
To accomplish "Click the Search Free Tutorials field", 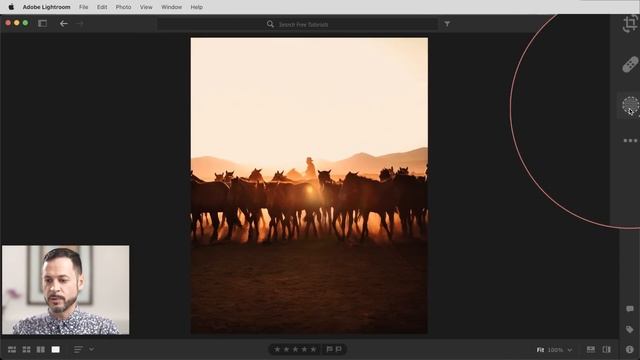I will click(x=298, y=24).
